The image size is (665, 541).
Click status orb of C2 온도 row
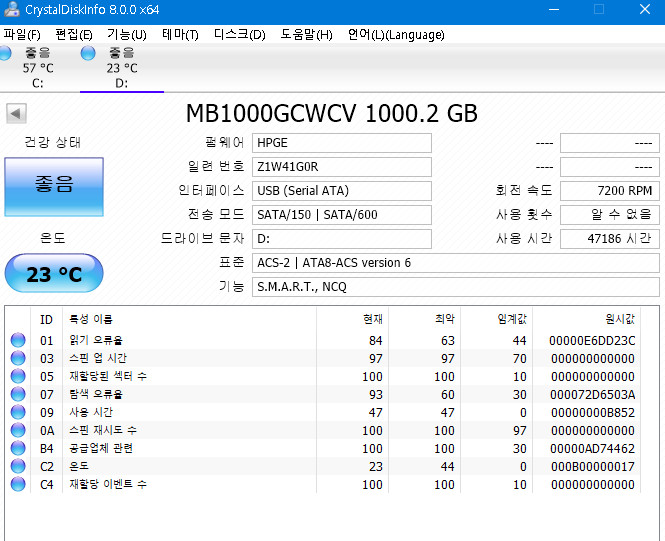18,466
